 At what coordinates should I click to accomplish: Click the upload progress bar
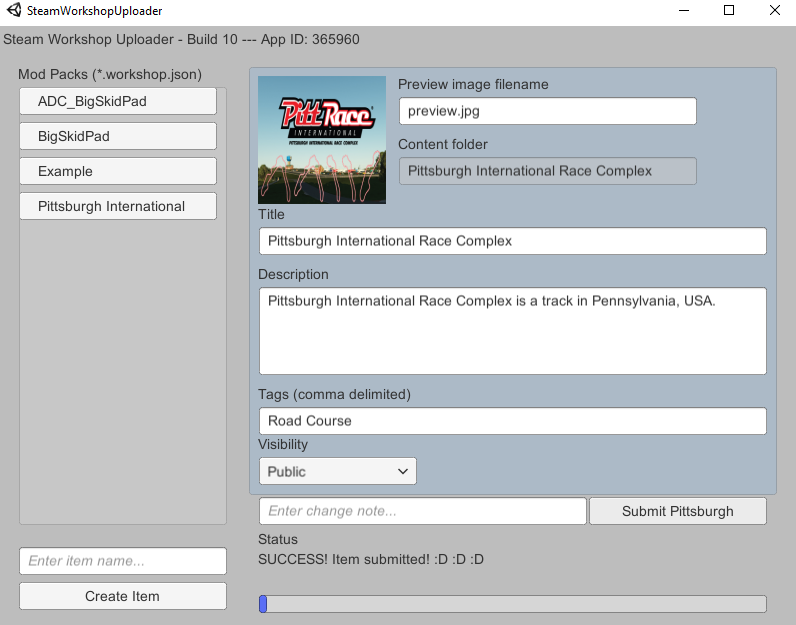(512, 604)
